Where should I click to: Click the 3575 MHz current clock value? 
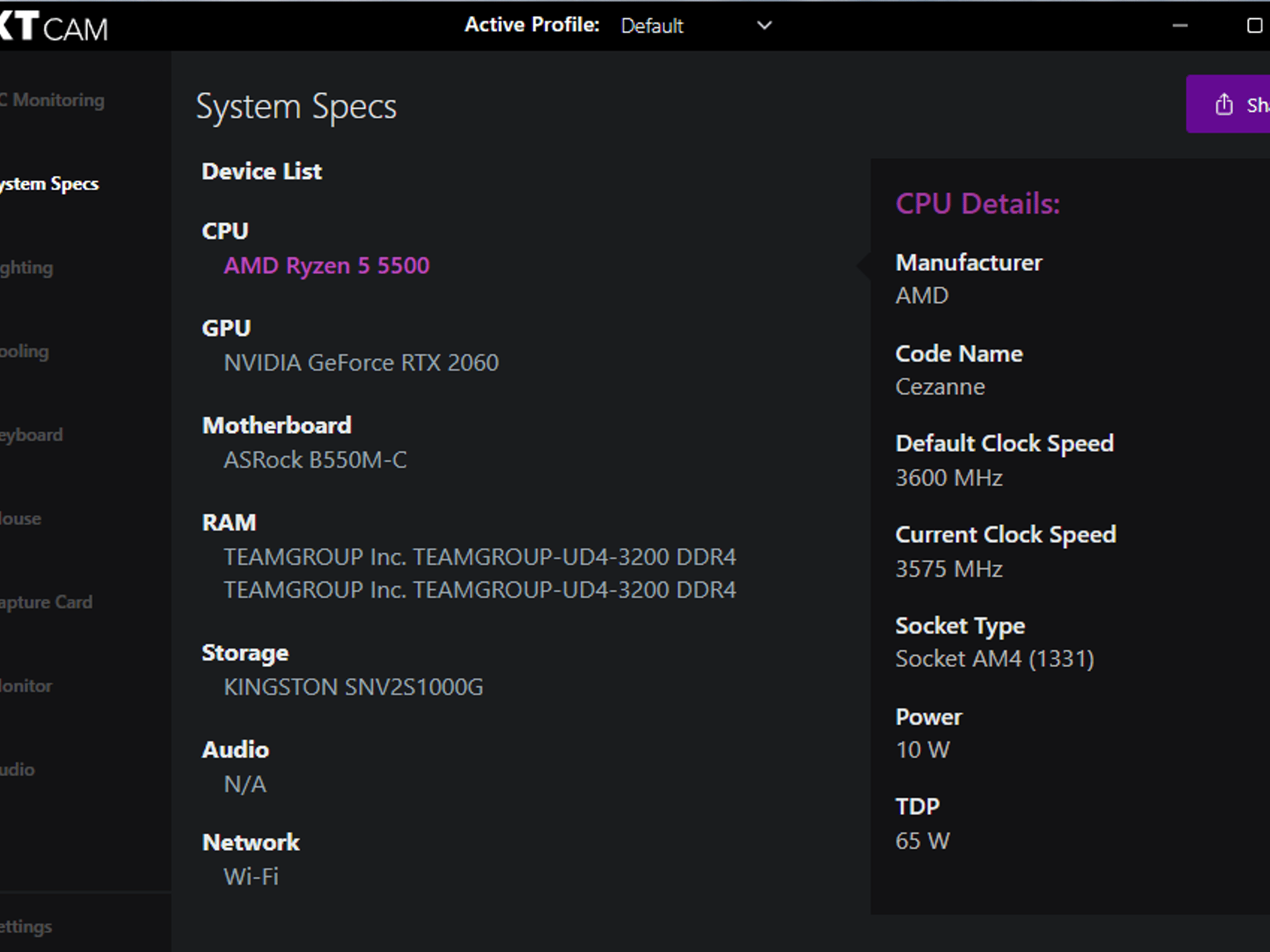point(949,569)
